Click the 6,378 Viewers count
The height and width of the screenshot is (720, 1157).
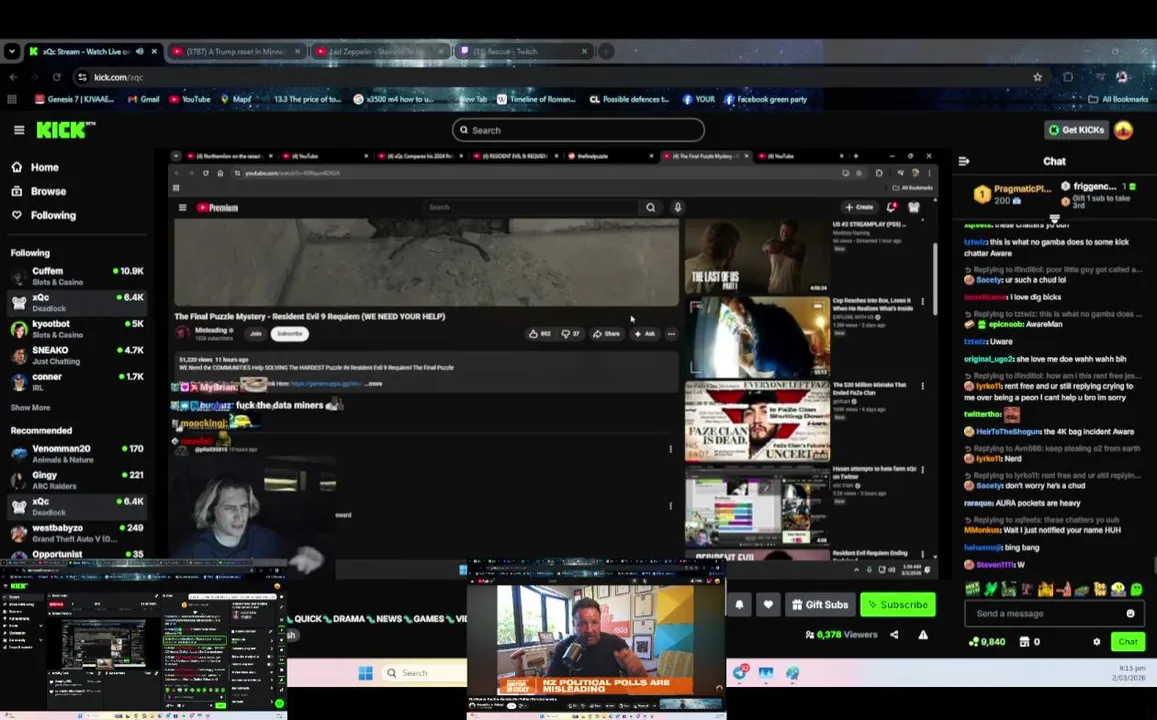[841, 634]
